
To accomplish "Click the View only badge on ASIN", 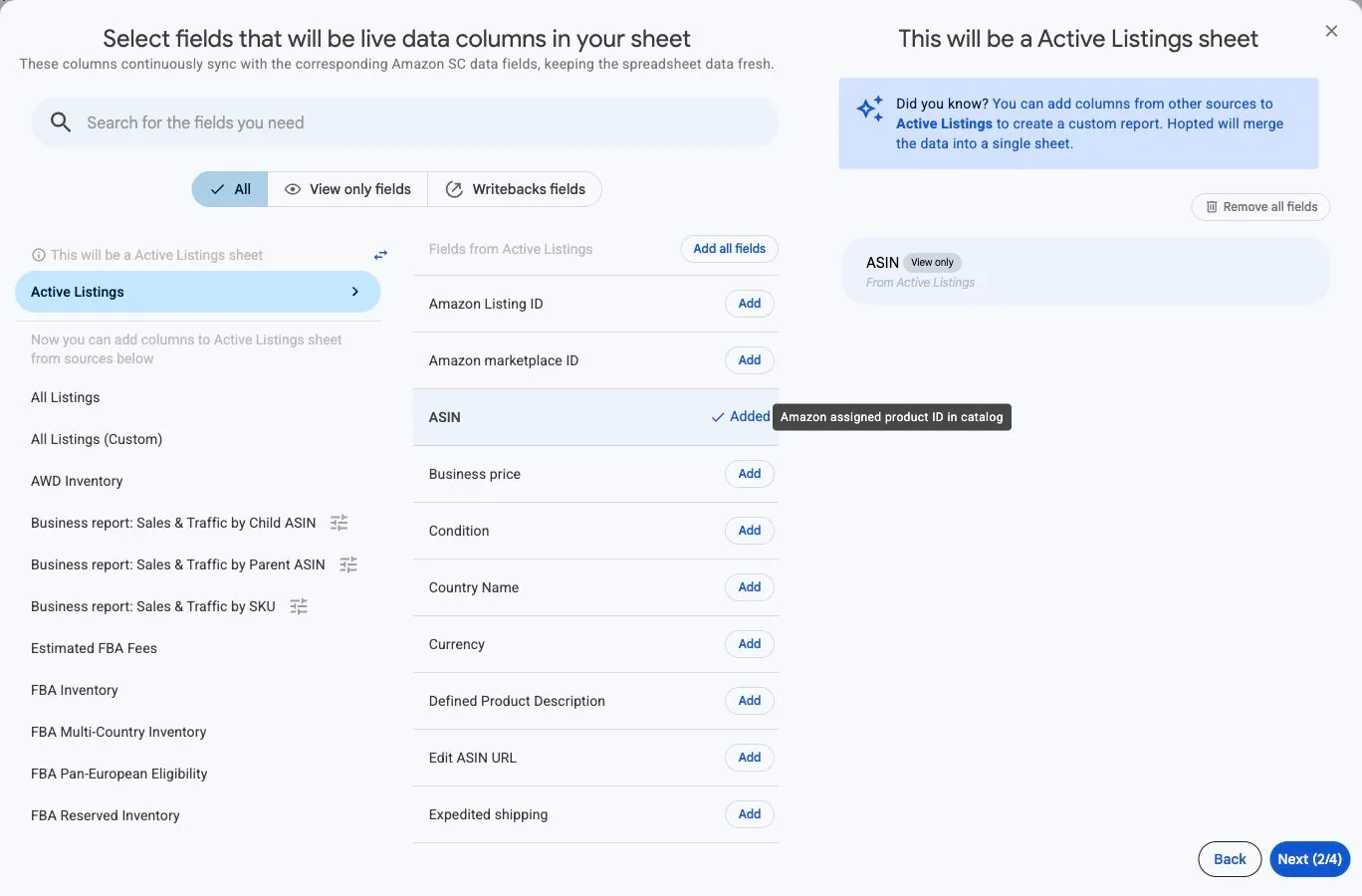I will (x=932, y=263).
